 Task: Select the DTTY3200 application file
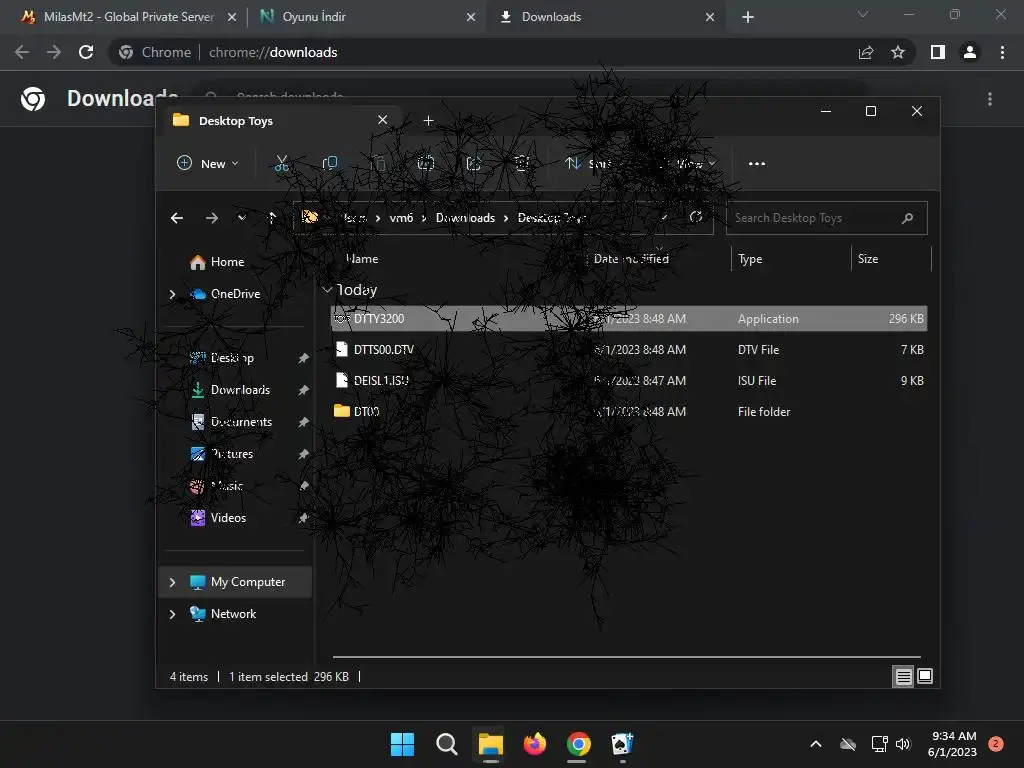[x=629, y=319]
